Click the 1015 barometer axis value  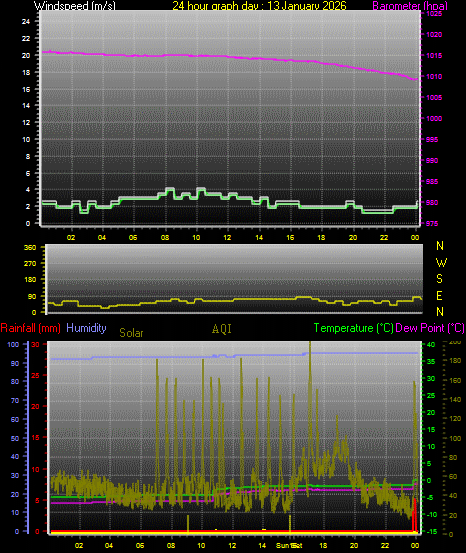[x=434, y=56]
